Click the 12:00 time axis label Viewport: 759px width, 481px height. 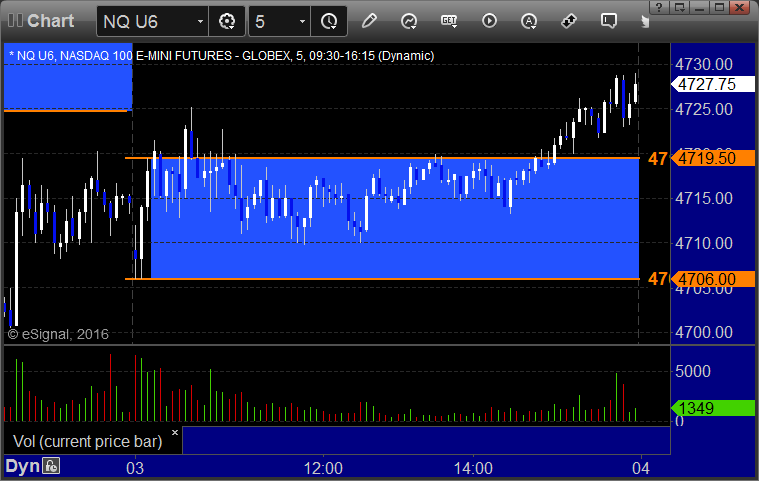[323, 468]
